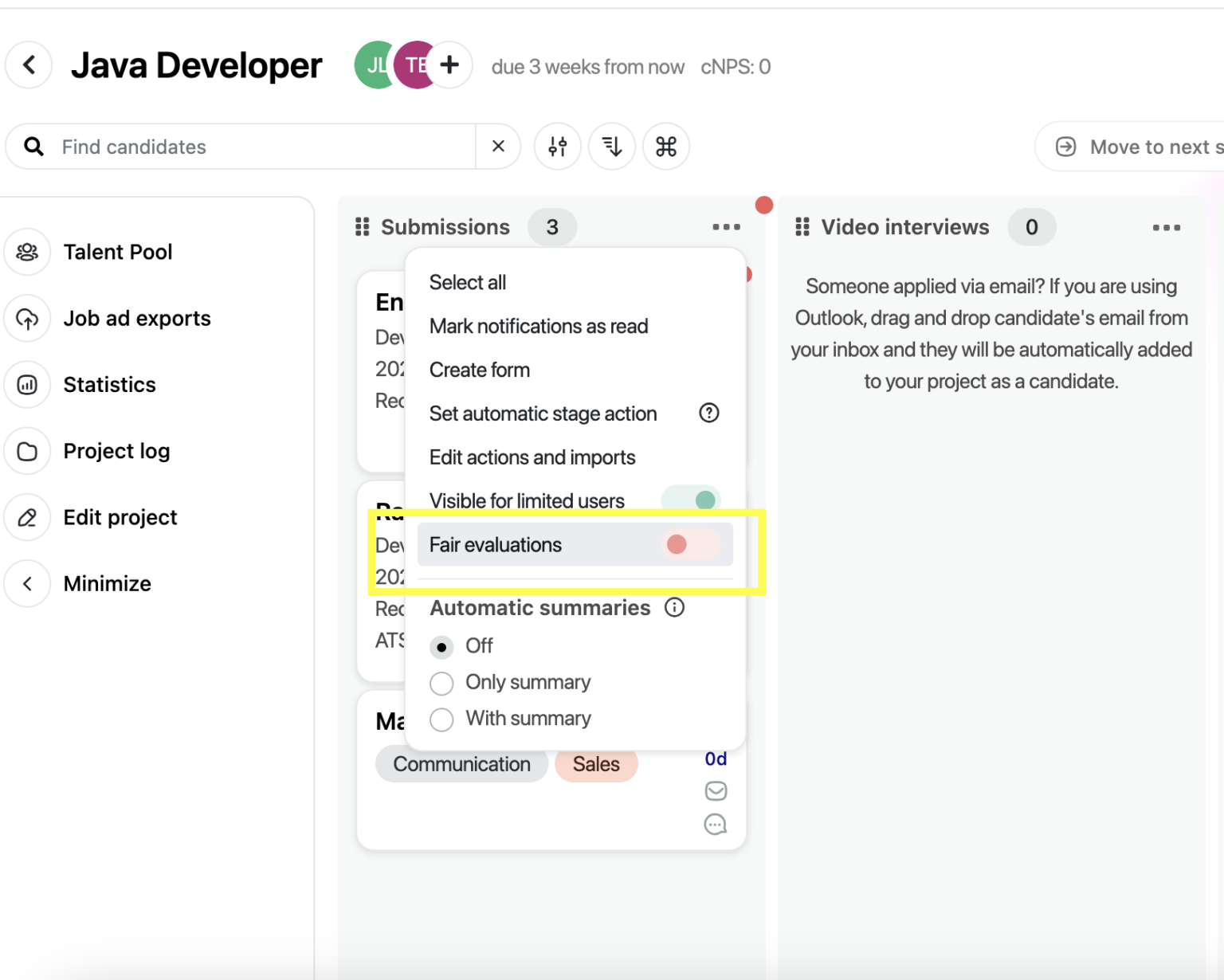Select the Only summary radio option
The height and width of the screenshot is (980, 1224).
(441, 683)
